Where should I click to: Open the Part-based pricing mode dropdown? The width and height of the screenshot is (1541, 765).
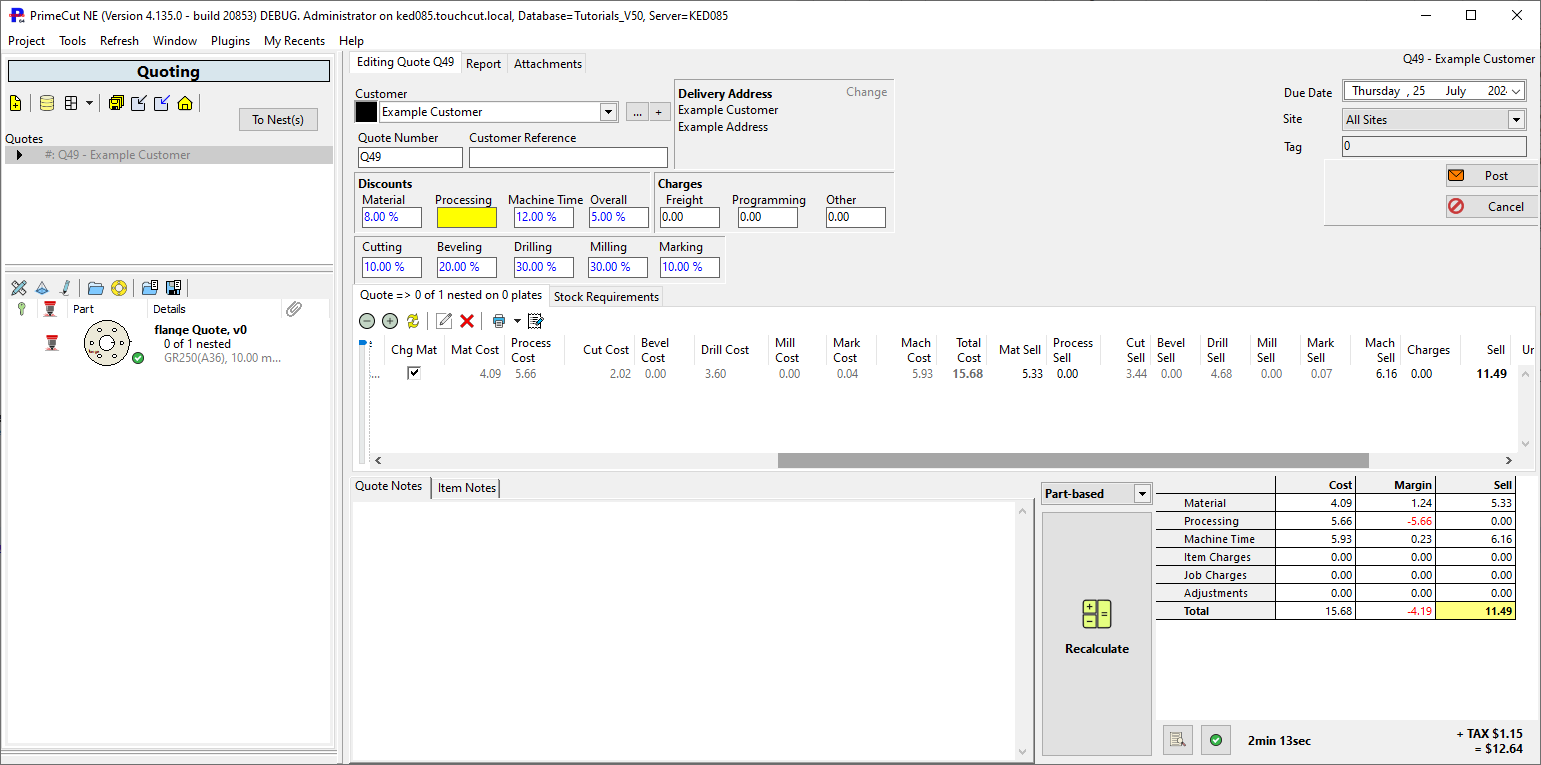coord(1142,494)
